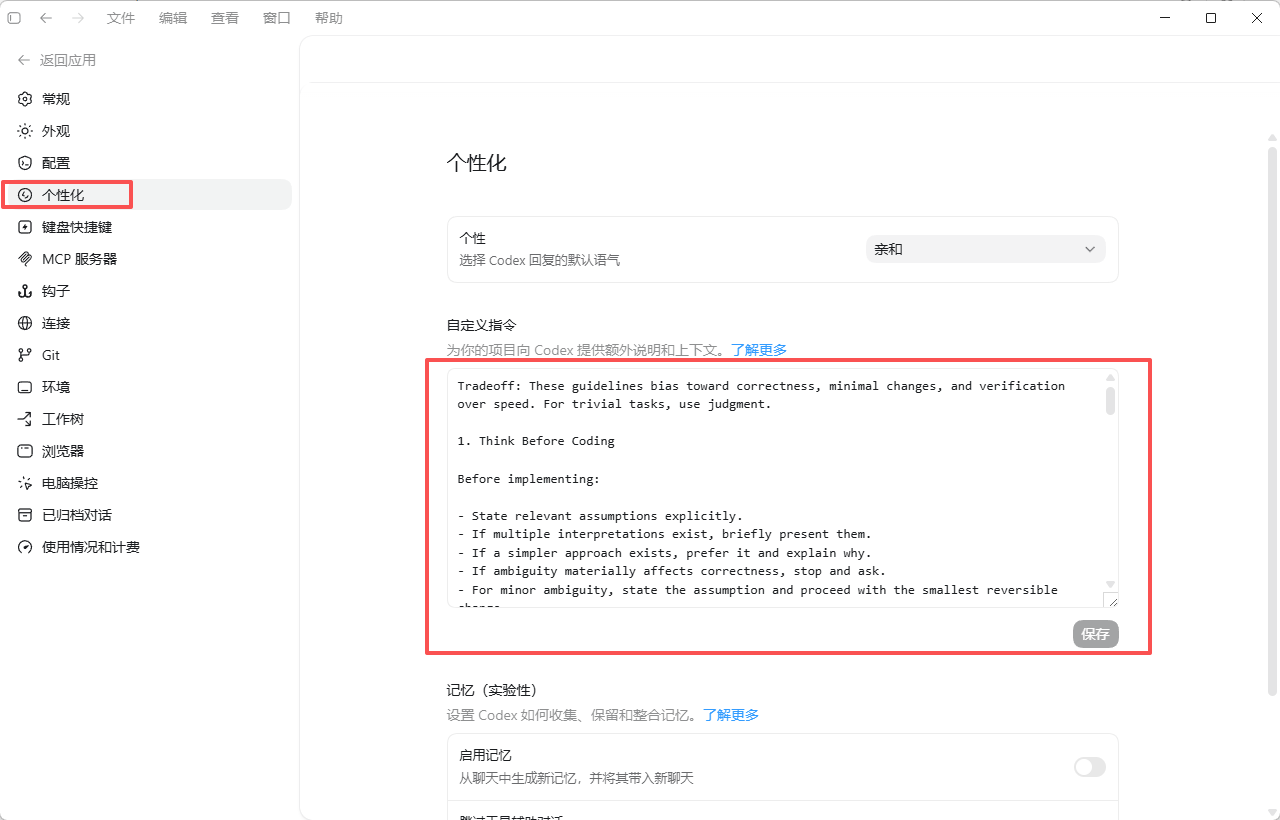Go back with the left arrow icon
This screenshot has height=820, width=1280.
[46, 18]
